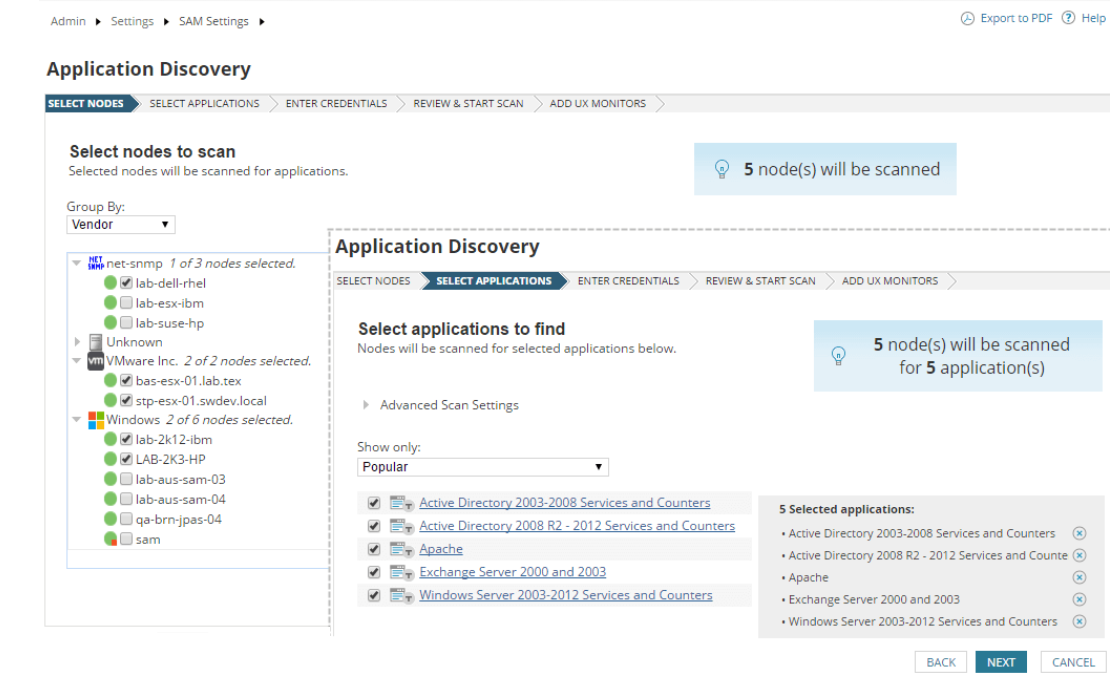Click the net-snmp vendor icon
1110x683 pixels.
pos(96,263)
